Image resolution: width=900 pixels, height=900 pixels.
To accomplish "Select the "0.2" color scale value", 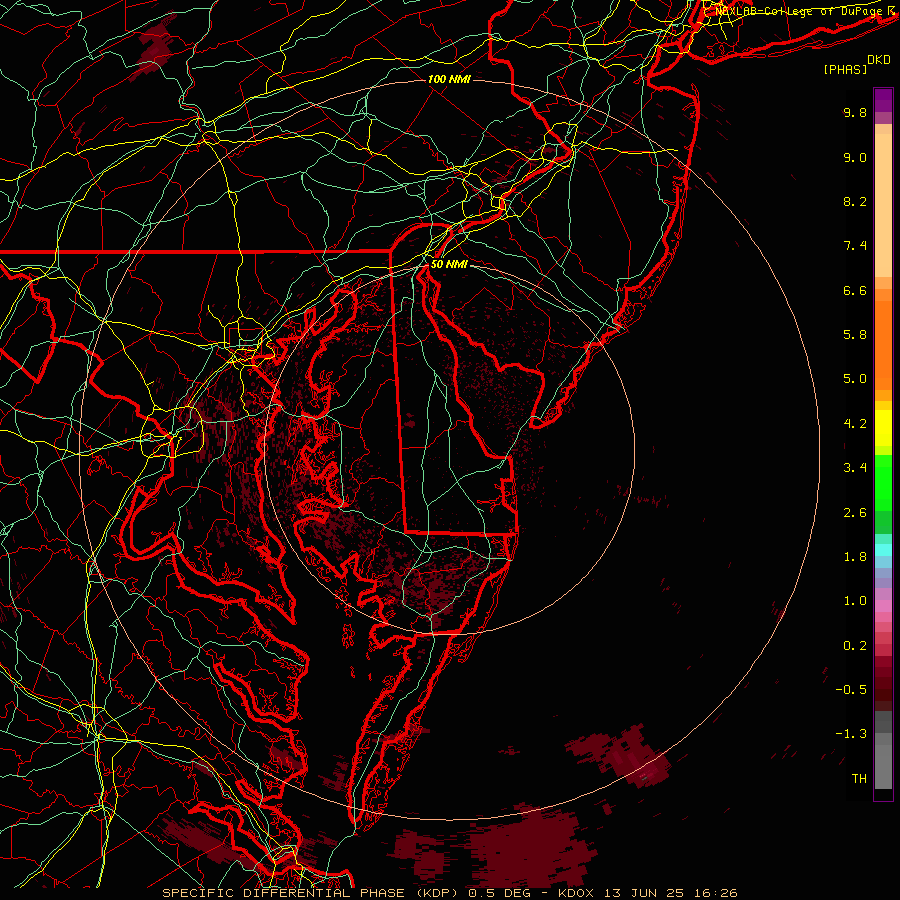I will (x=855, y=646).
